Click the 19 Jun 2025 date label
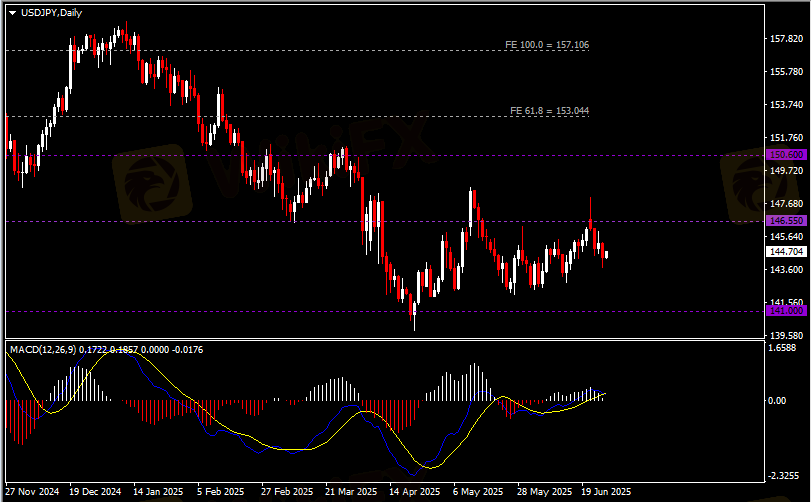 [x=606, y=491]
